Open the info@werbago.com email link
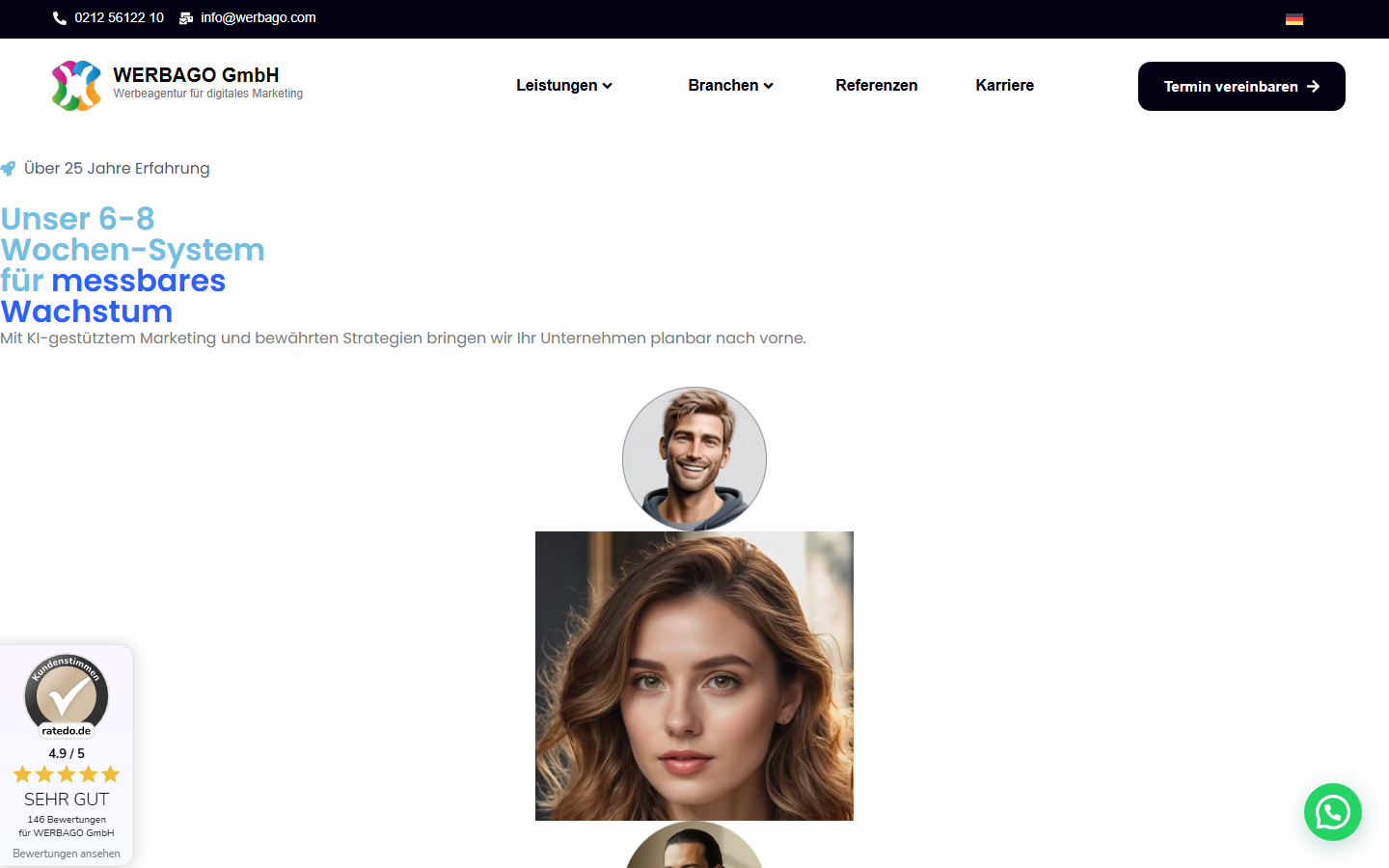The width and height of the screenshot is (1389, 868). click(x=259, y=17)
